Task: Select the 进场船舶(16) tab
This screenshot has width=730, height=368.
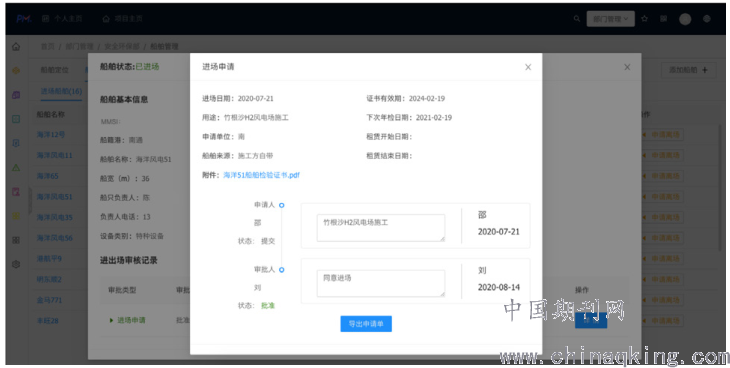Action: pos(61,91)
